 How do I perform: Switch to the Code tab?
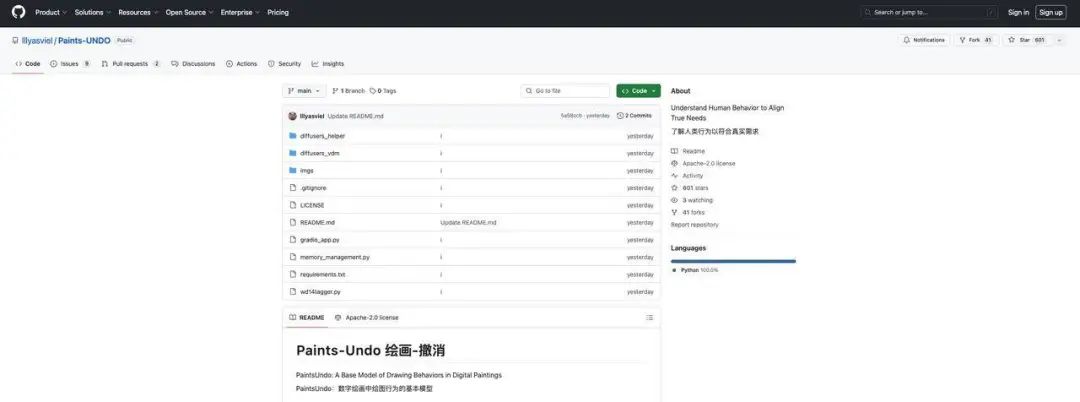pyautogui.click(x=28, y=64)
